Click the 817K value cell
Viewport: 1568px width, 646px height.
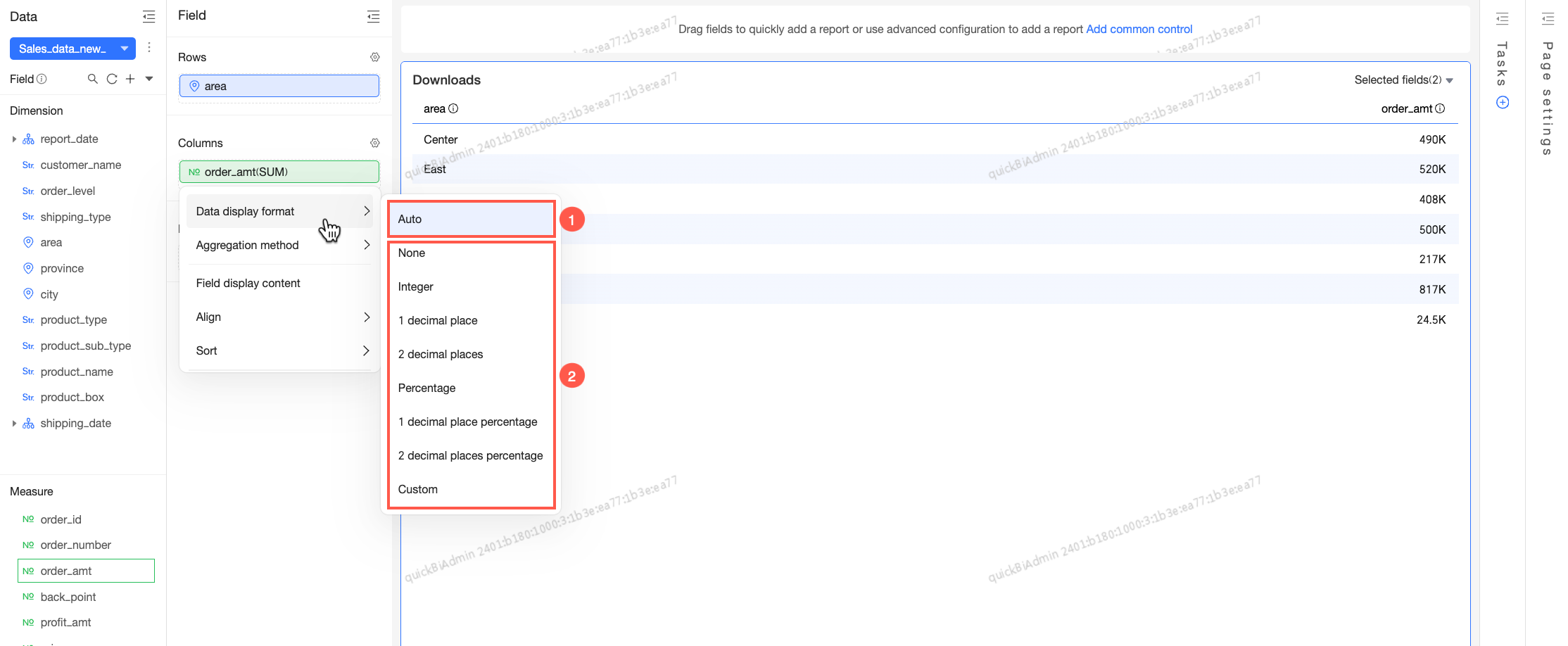tap(1432, 289)
